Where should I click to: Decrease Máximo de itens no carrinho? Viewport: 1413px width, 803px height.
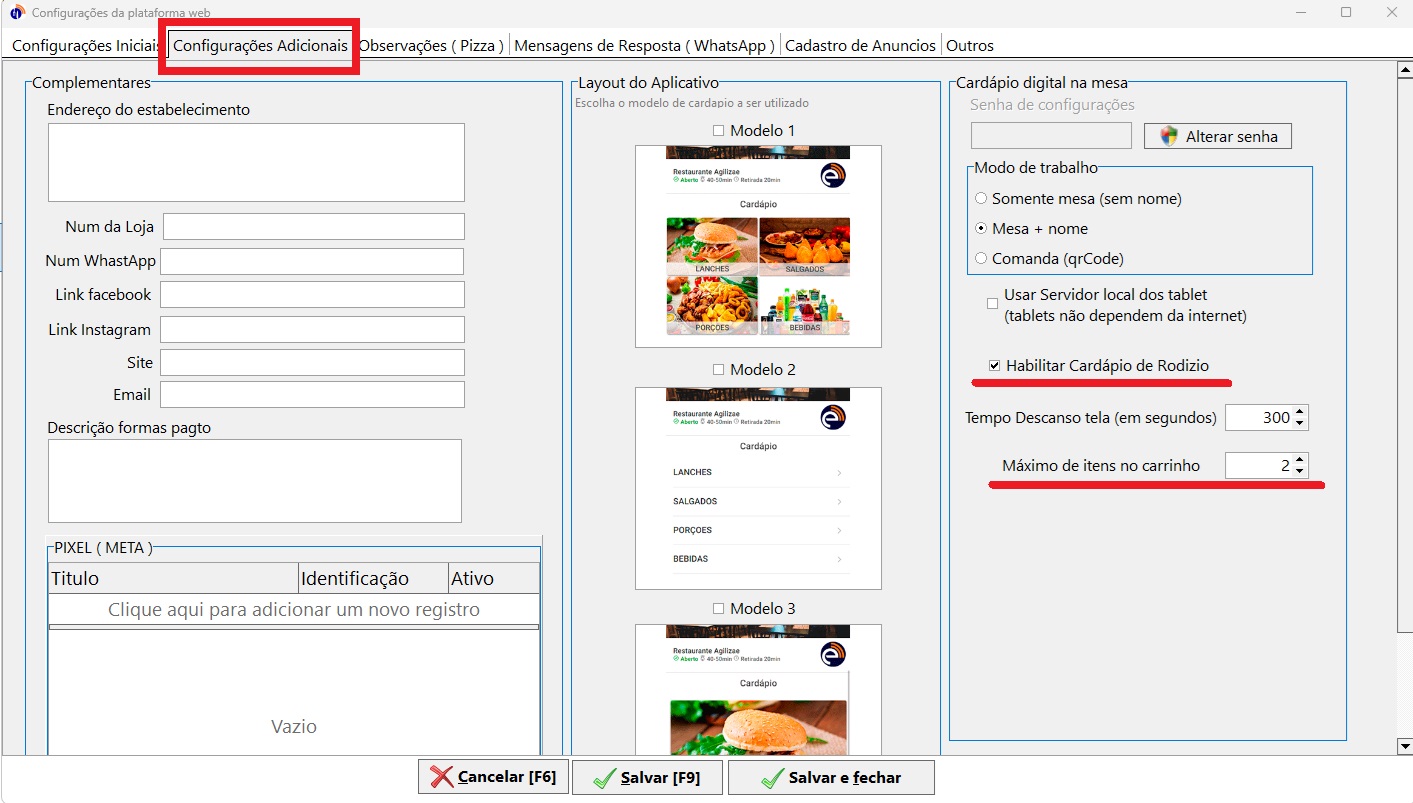[x=1299, y=471]
